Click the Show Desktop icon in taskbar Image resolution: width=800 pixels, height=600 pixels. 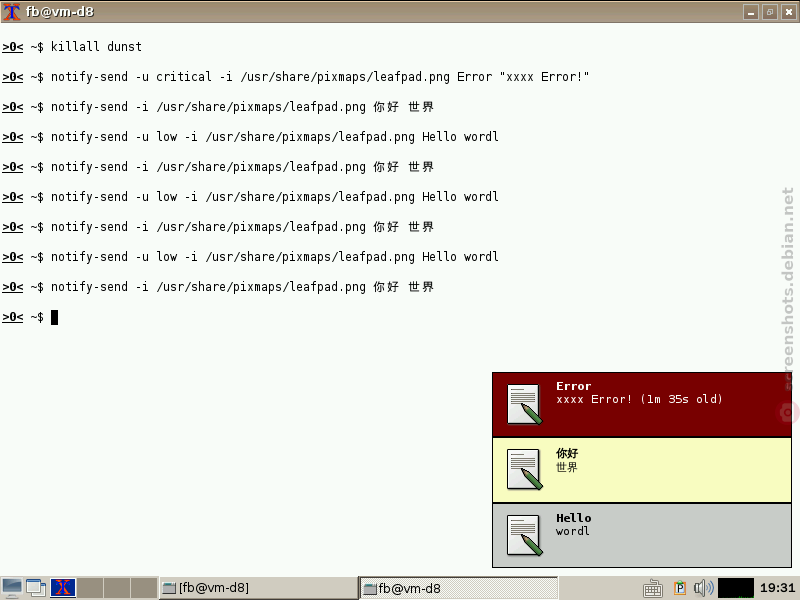click(x=12, y=588)
